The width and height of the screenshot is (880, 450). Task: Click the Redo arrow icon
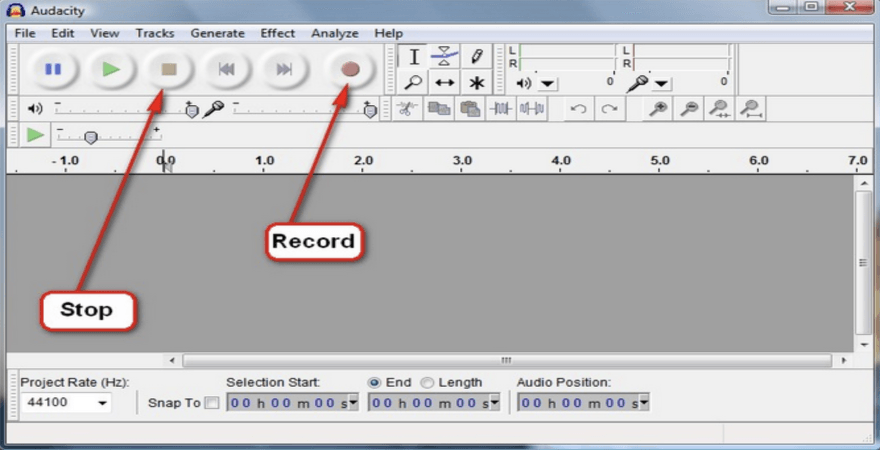[609, 109]
